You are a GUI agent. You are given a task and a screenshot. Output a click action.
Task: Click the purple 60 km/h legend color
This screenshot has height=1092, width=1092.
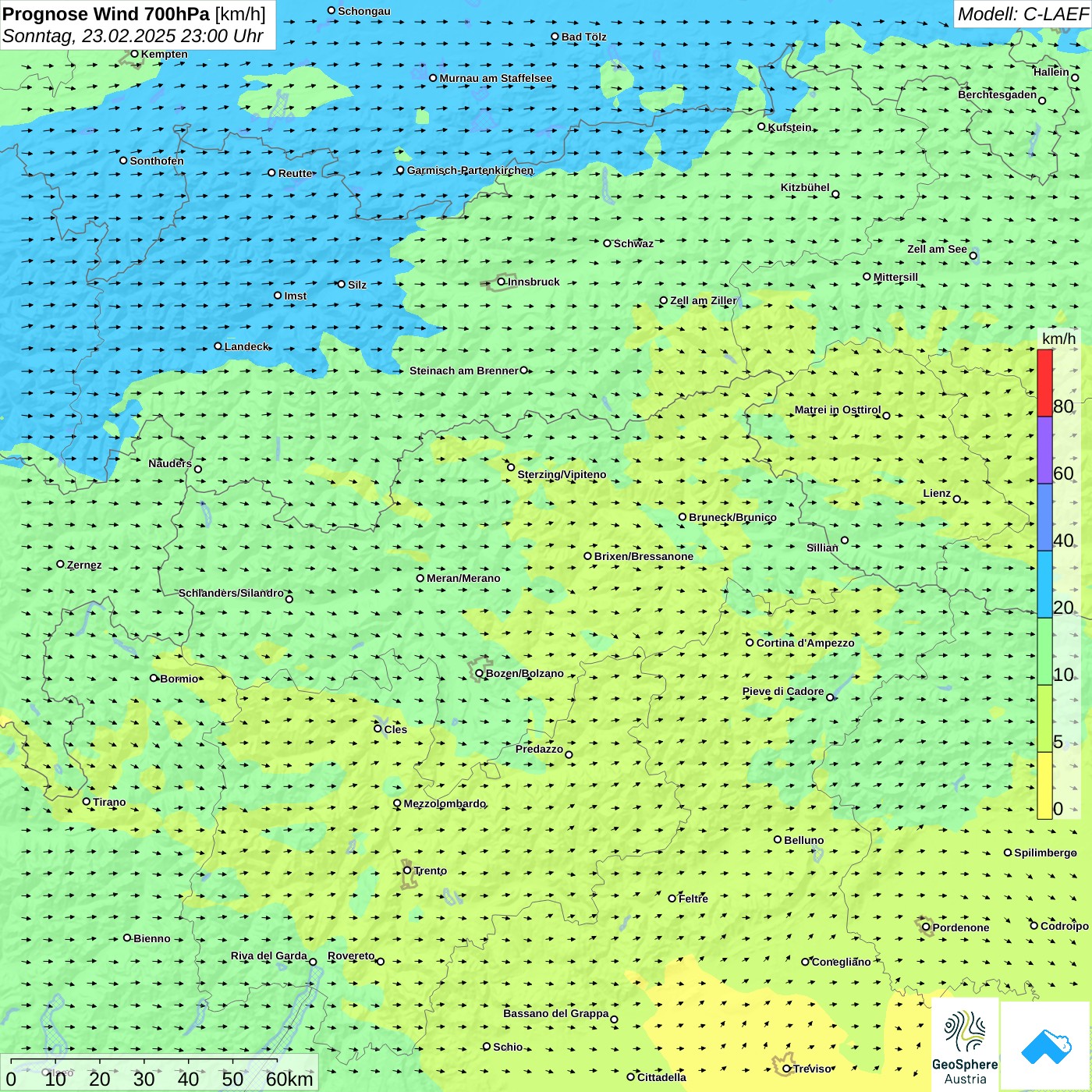(1044, 451)
